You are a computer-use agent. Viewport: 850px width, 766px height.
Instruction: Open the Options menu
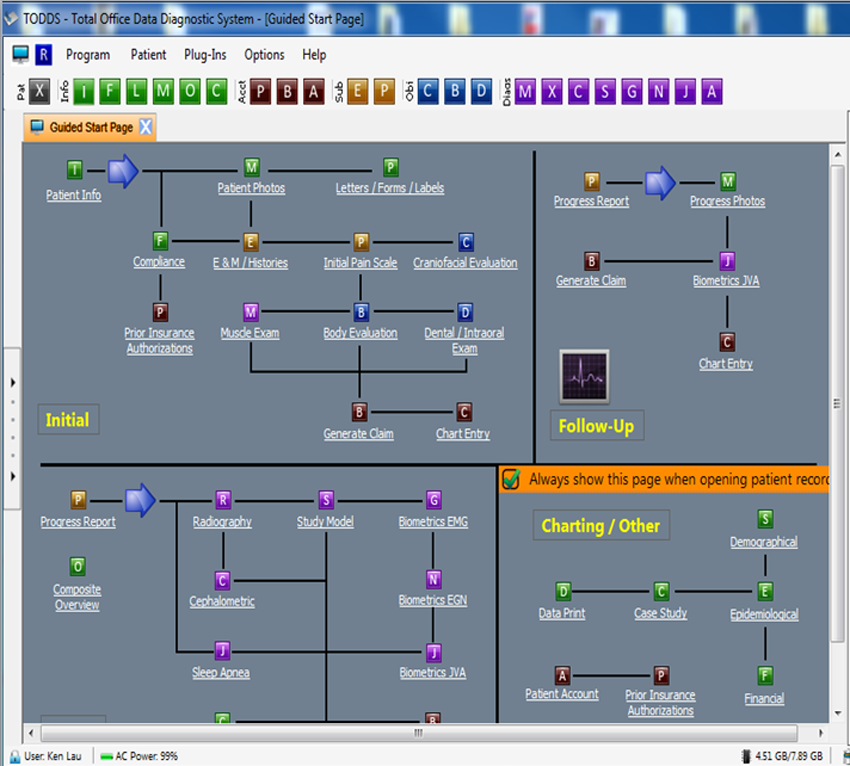pyautogui.click(x=264, y=55)
